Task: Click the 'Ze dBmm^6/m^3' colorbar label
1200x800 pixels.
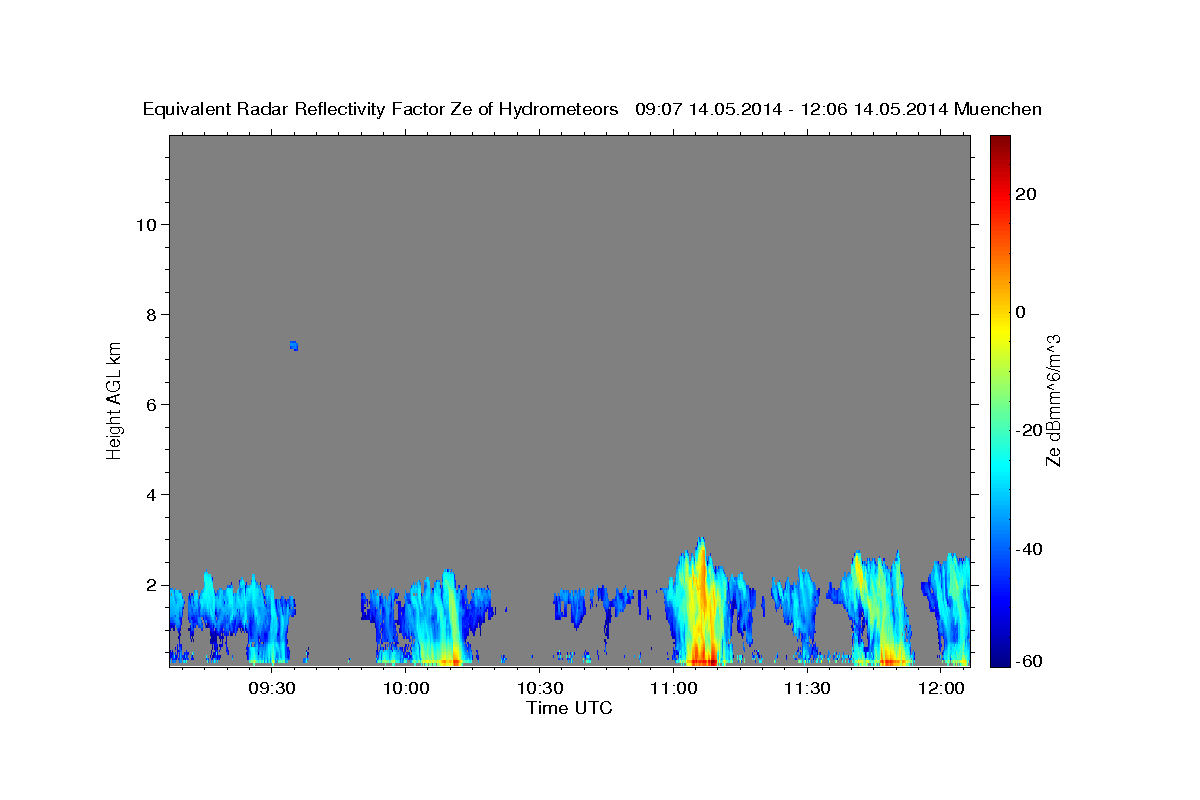Action: (x=1053, y=400)
